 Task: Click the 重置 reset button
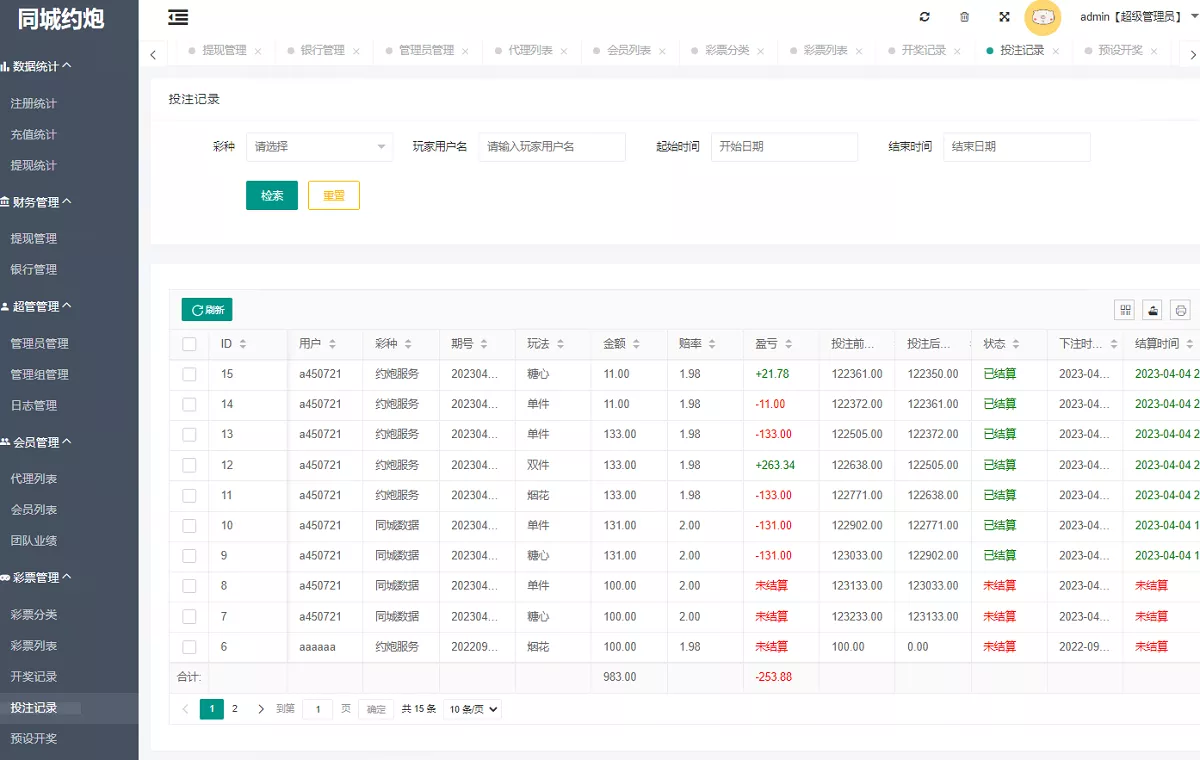point(333,195)
